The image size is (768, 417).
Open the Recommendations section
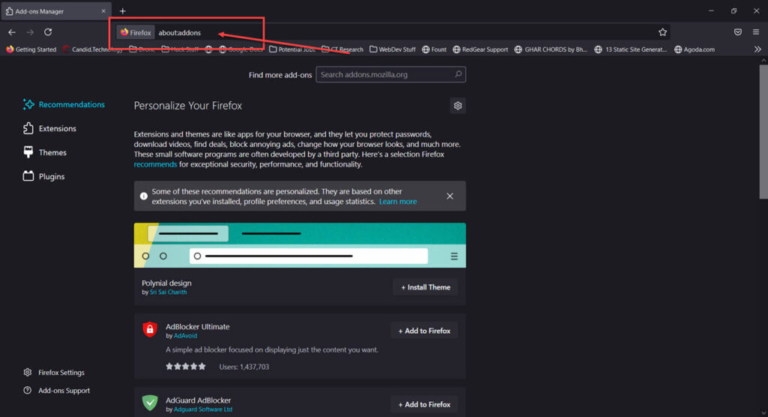click(x=64, y=104)
